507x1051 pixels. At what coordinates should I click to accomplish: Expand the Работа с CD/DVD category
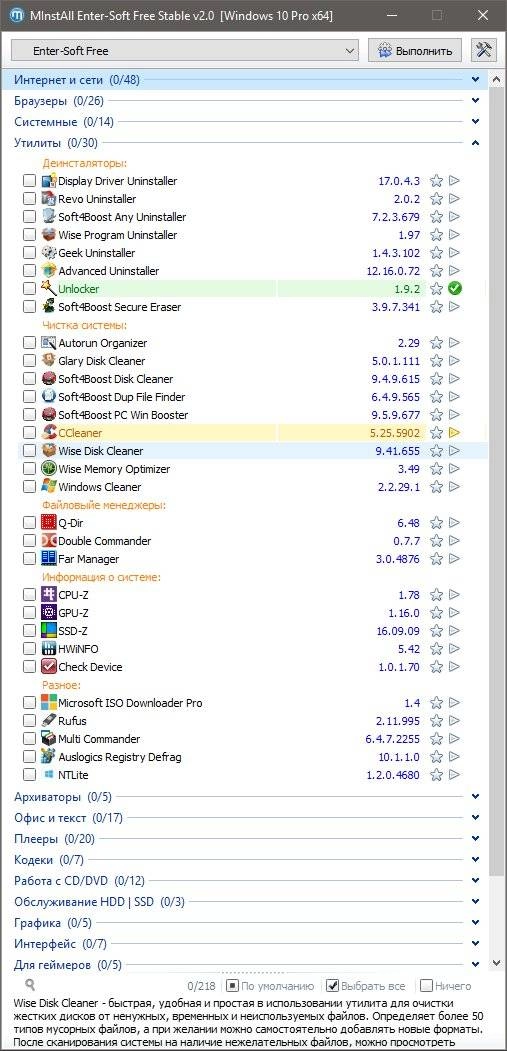click(x=475, y=881)
